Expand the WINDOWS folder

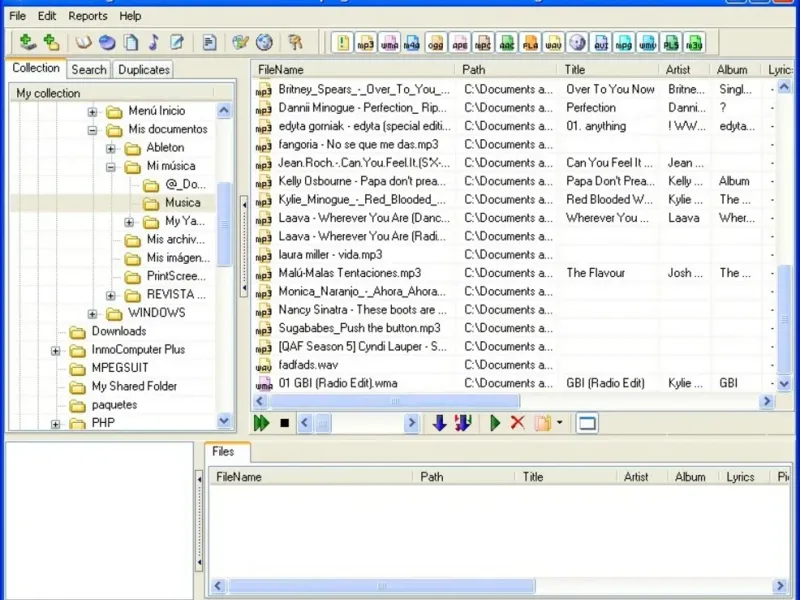point(92,314)
